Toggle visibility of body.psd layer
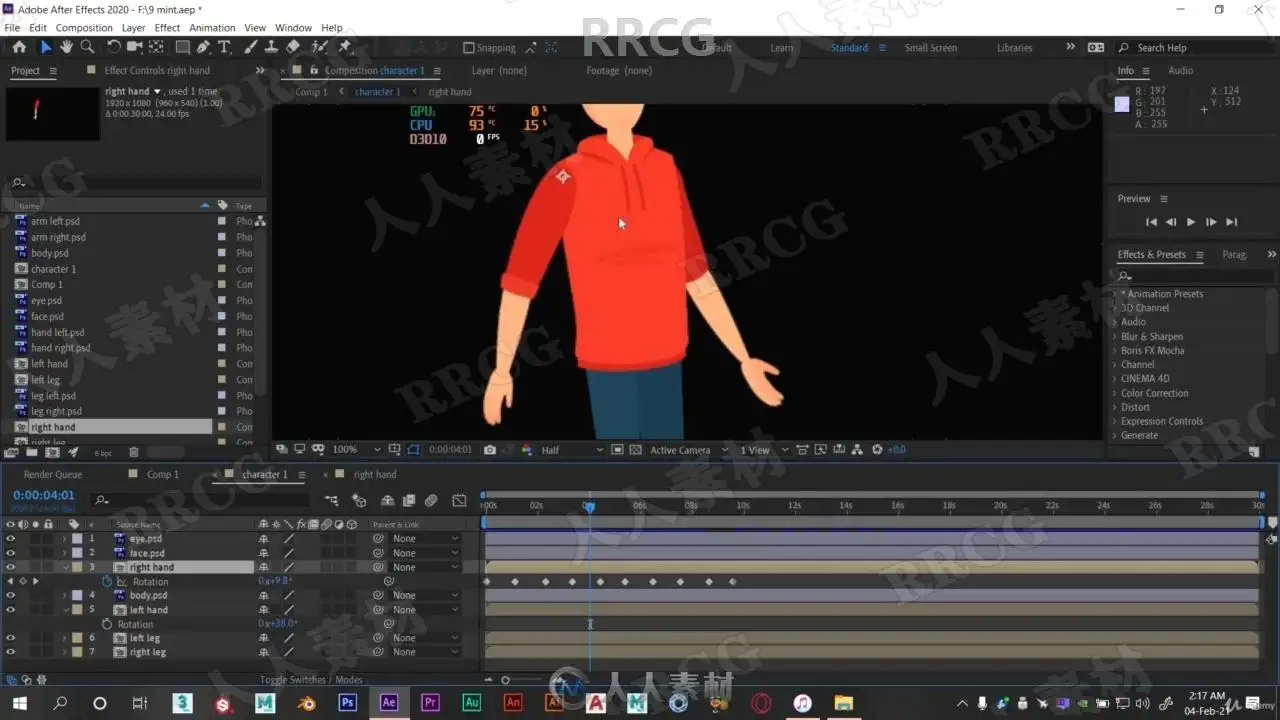 (x=11, y=596)
